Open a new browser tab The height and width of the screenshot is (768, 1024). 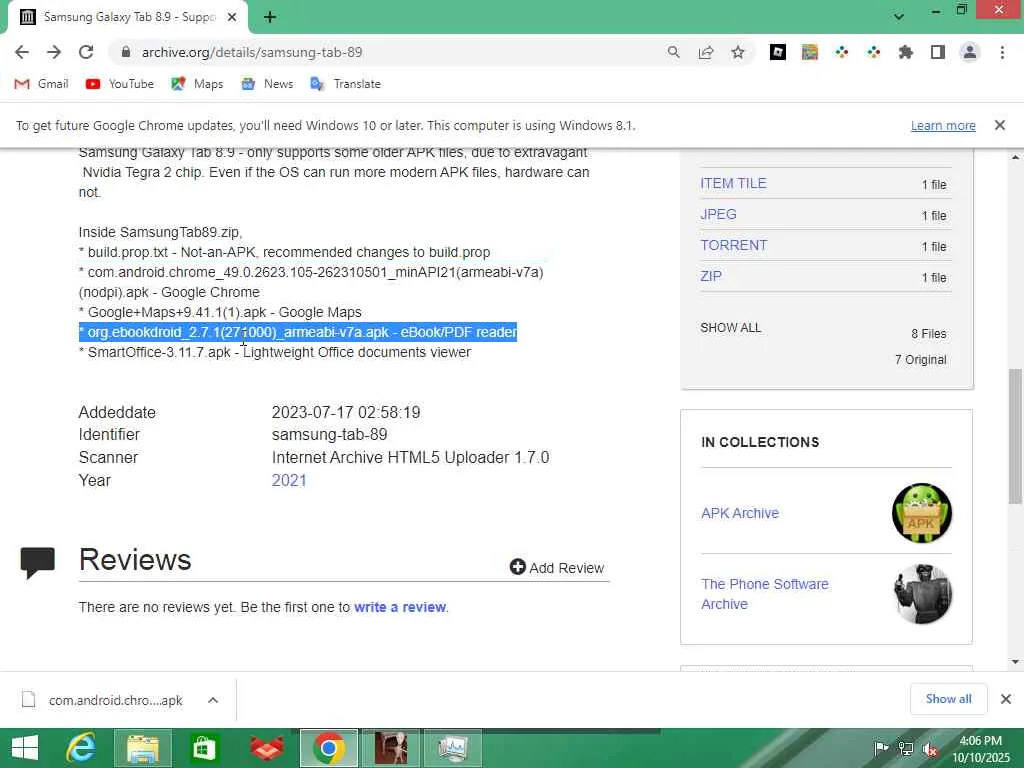tap(270, 17)
